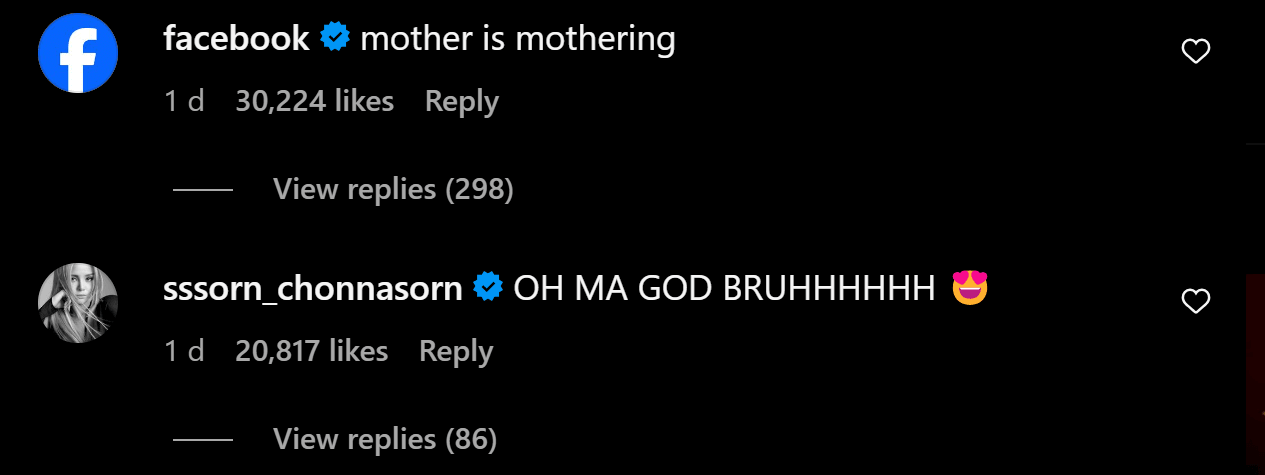
Task: Click the facebook comment's 1 d timestamp
Action: (183, 101)
